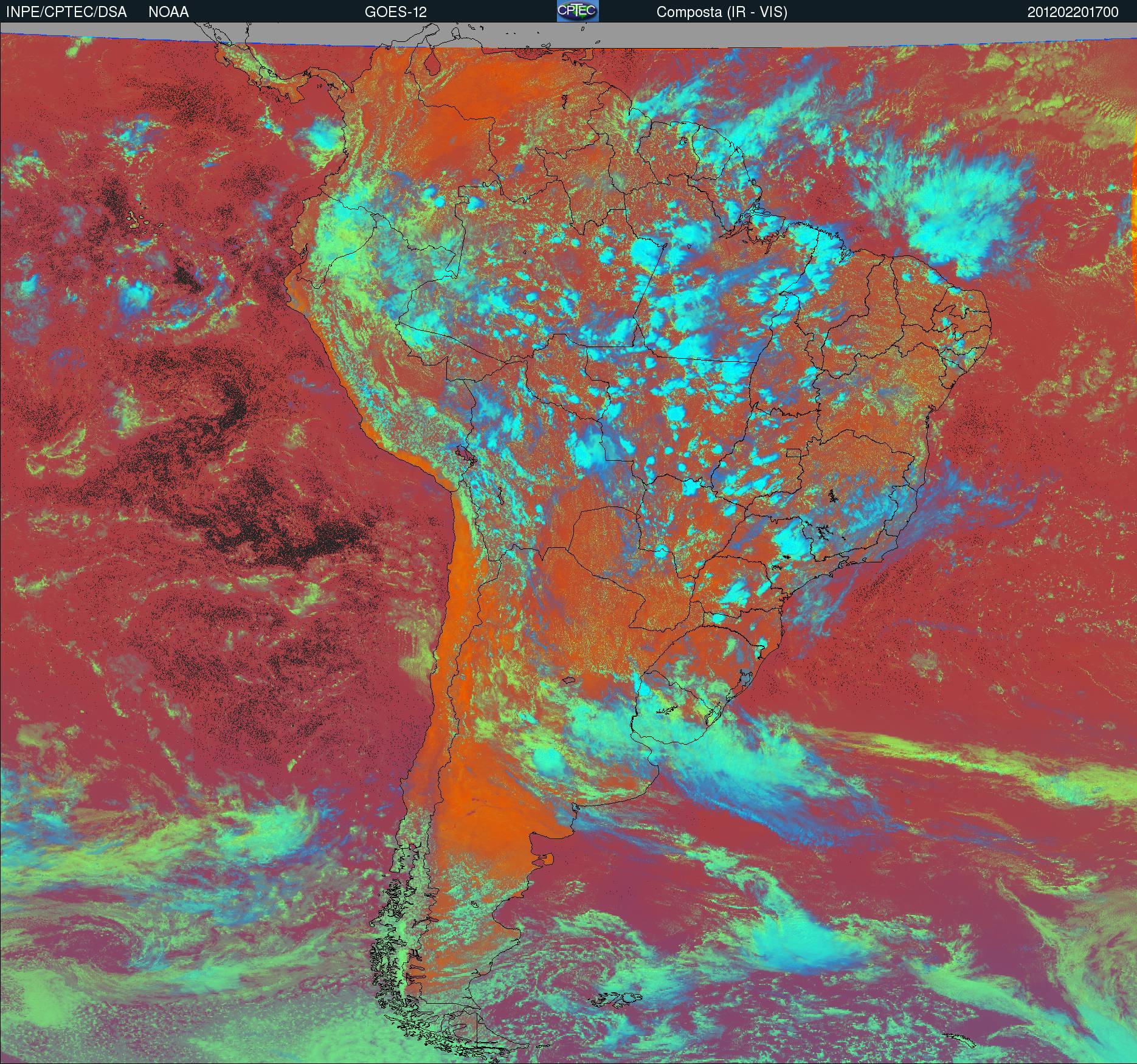Screen dimensions: 1137x1064
Task: Click the Composta (IR - VIS) title
Action: pos(722,13)
